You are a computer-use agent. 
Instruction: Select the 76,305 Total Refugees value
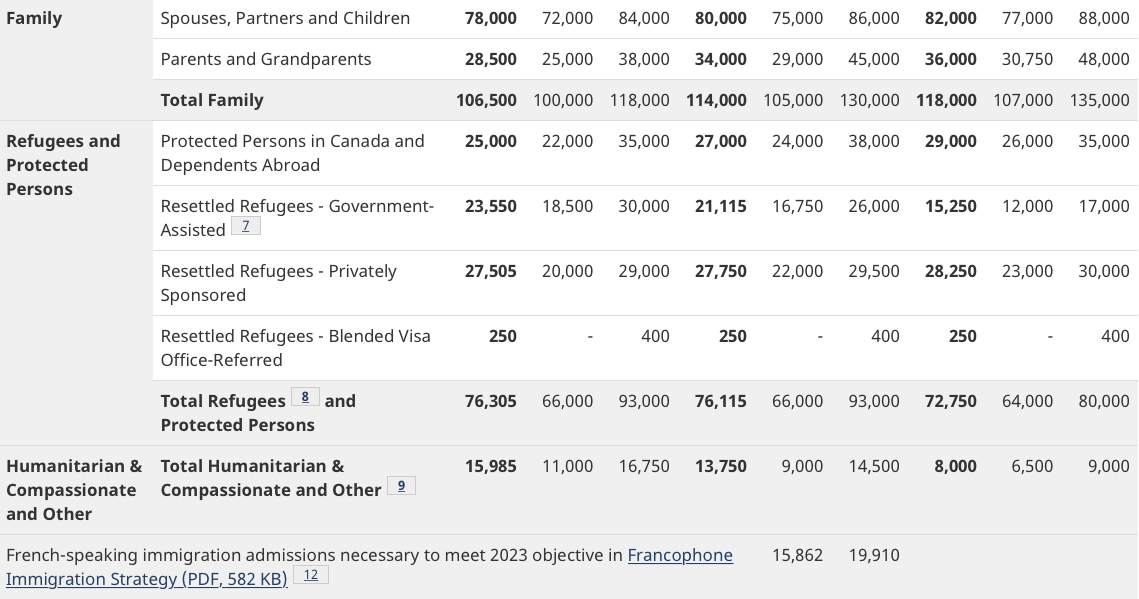pyautogui.click(x=490, y=401)
